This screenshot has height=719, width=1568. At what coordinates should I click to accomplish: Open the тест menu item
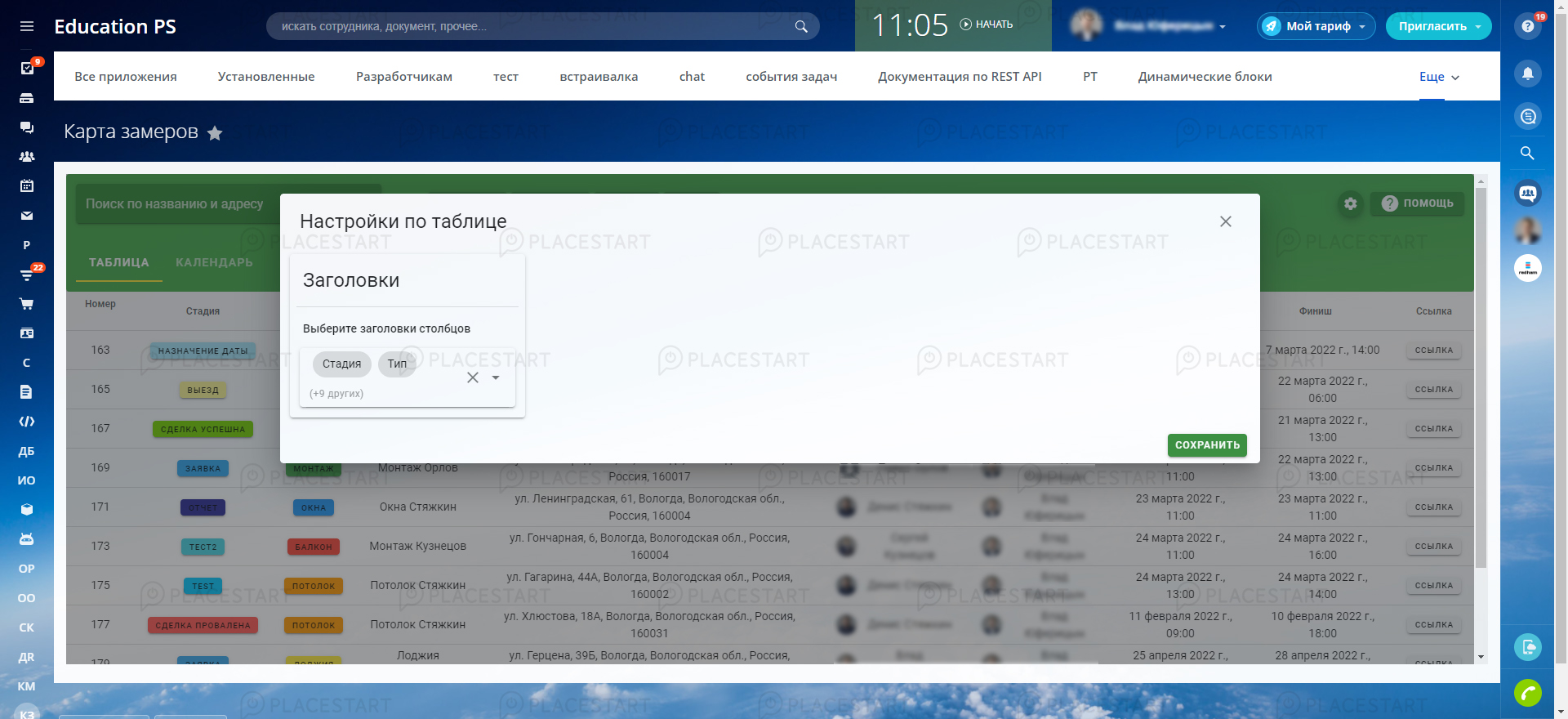pos(506,77)
